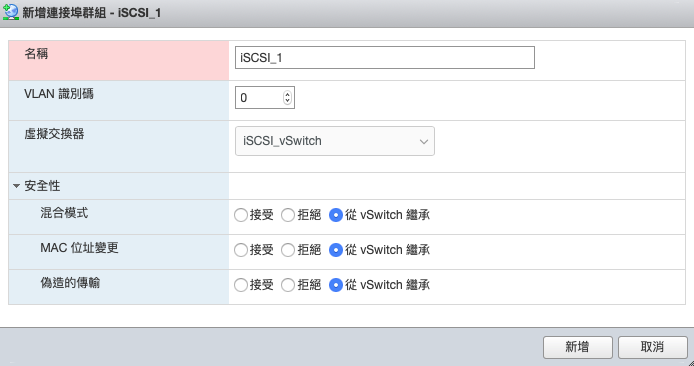694x366 pixels.
Task: Click into the 名稱 text field
Action: pyautogui.click(x=385, y=58)
